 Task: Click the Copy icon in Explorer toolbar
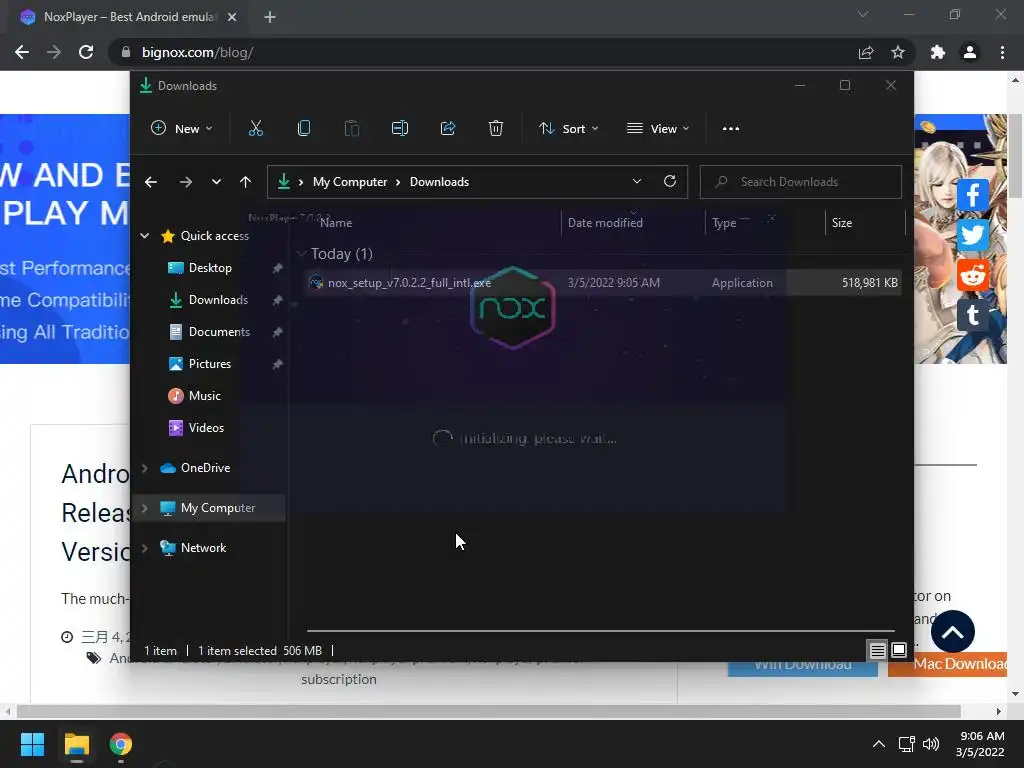[304, 129]
